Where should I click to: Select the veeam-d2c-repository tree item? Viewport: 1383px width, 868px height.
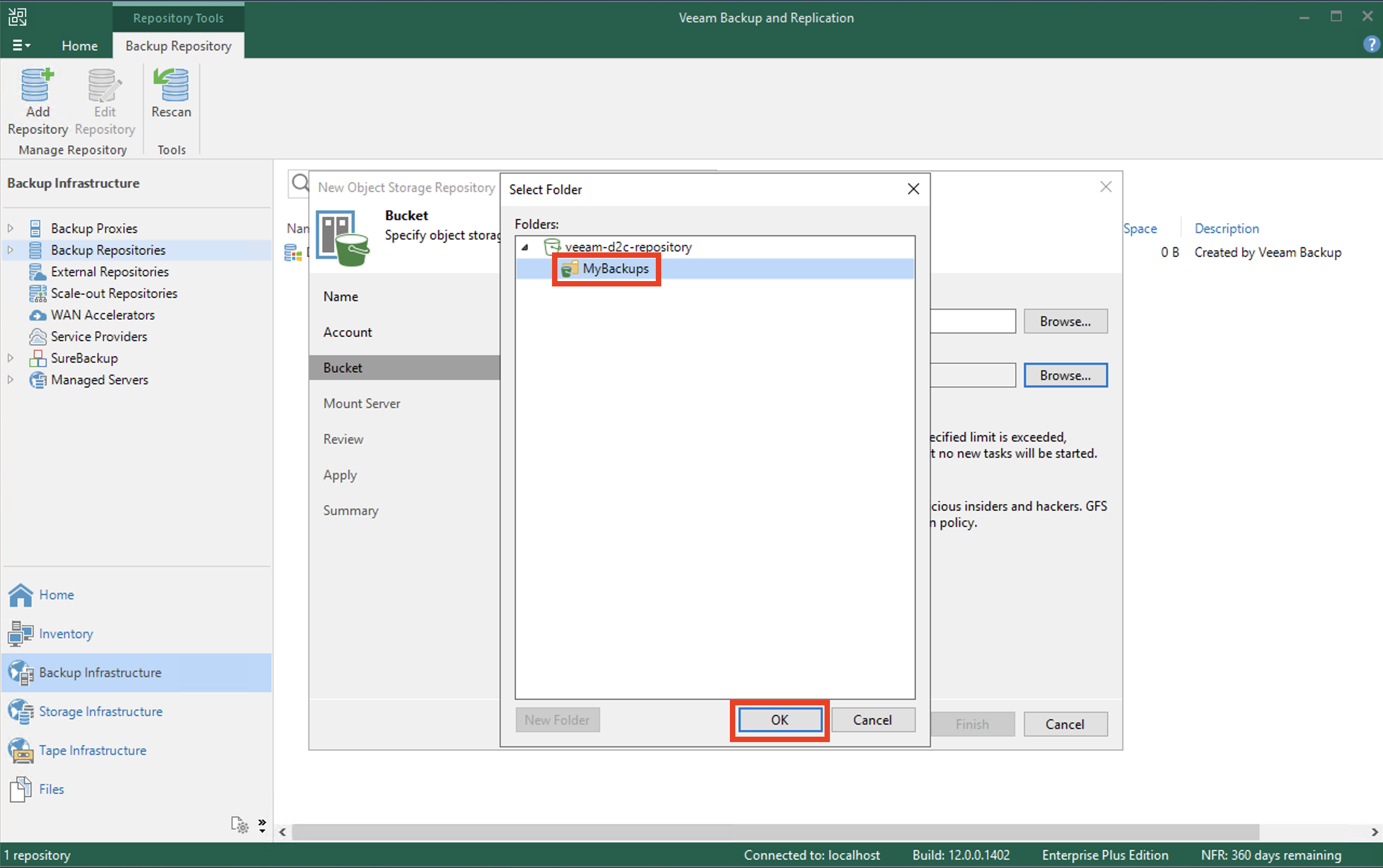click(x=628, y=248)
